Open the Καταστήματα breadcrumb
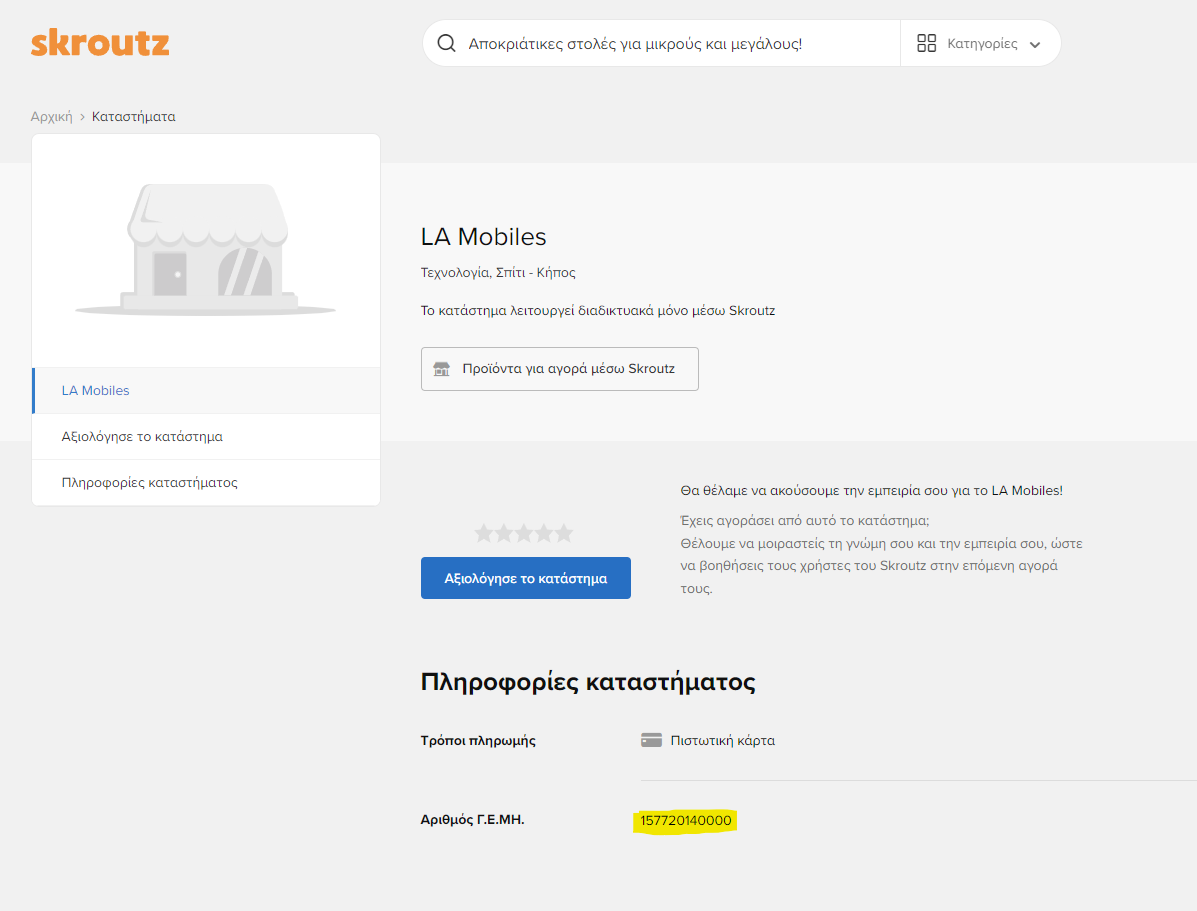Viewport: 1197px width, 911px height. coord(134,117)
